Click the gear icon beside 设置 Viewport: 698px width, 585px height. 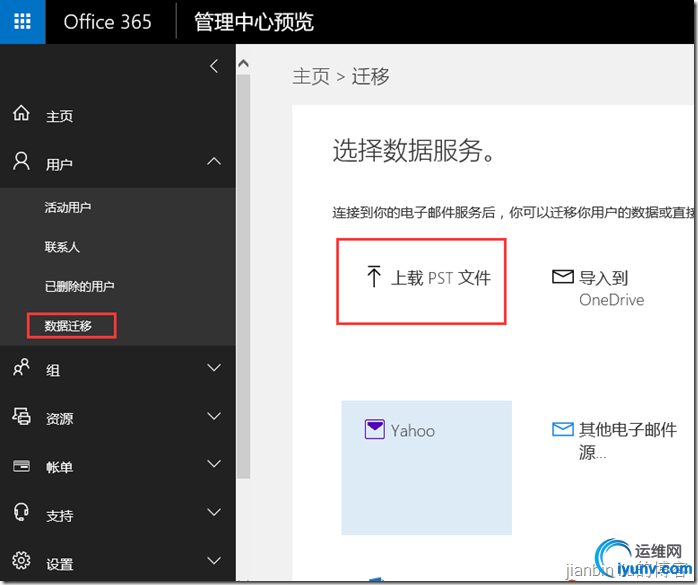point(21,561)
